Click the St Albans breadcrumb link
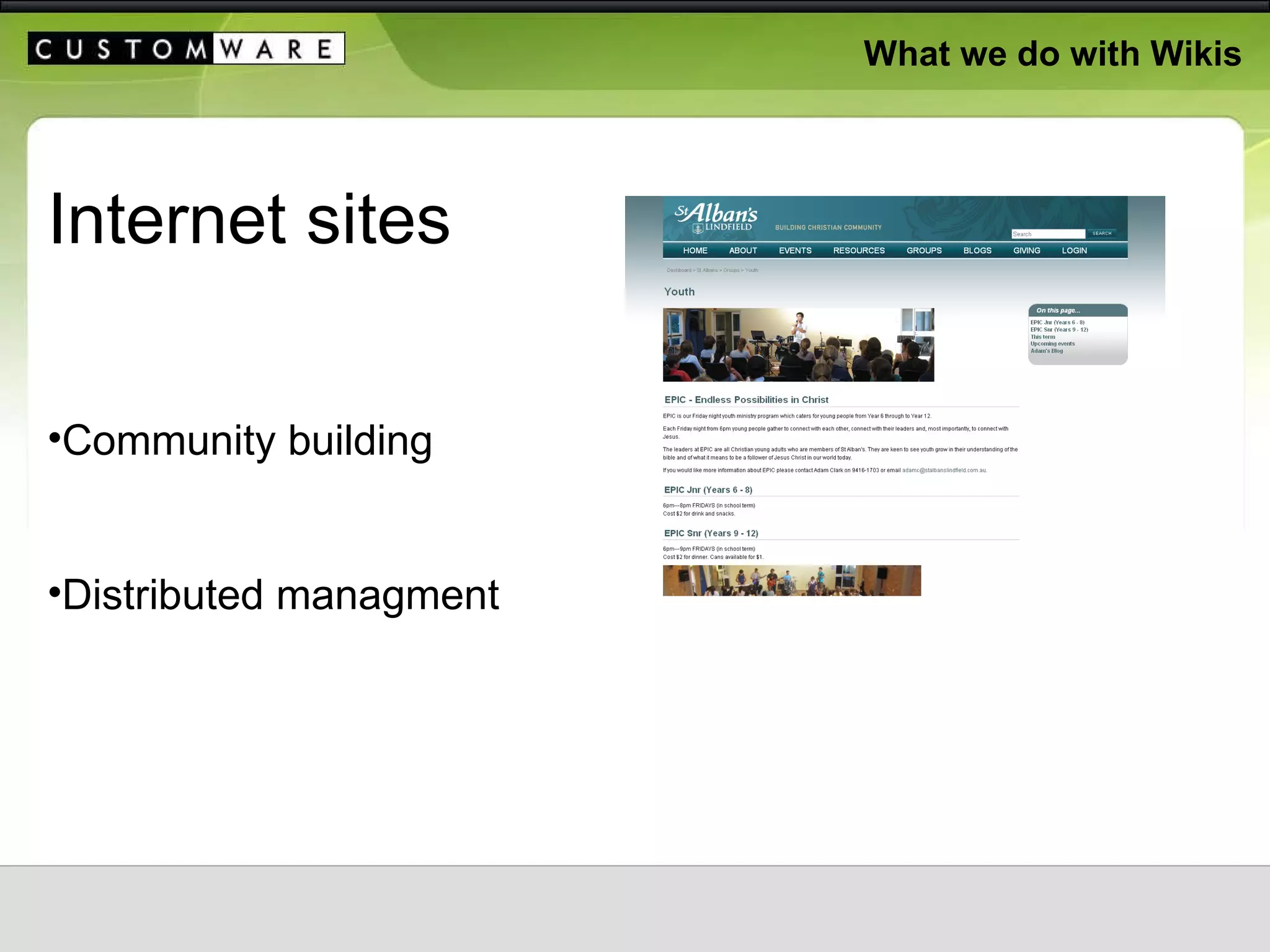 [x=707, y=270]
